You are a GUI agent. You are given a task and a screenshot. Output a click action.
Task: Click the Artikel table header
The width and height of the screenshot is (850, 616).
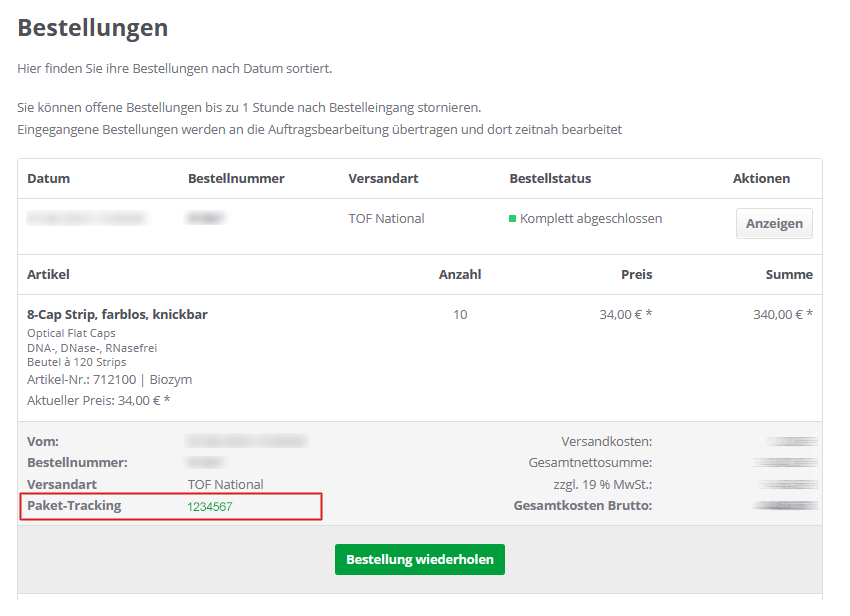click(x=48, y=274)
